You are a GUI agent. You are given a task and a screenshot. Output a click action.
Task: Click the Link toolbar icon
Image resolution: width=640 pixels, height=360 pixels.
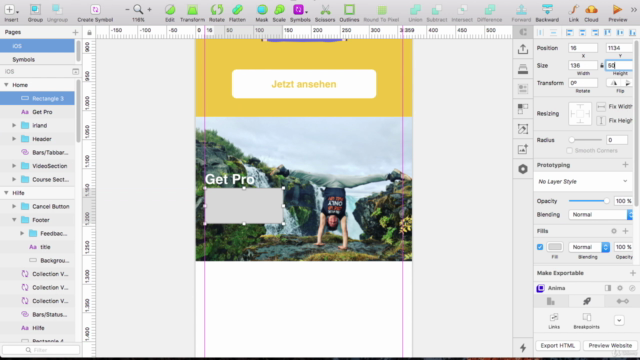[573, 9]
